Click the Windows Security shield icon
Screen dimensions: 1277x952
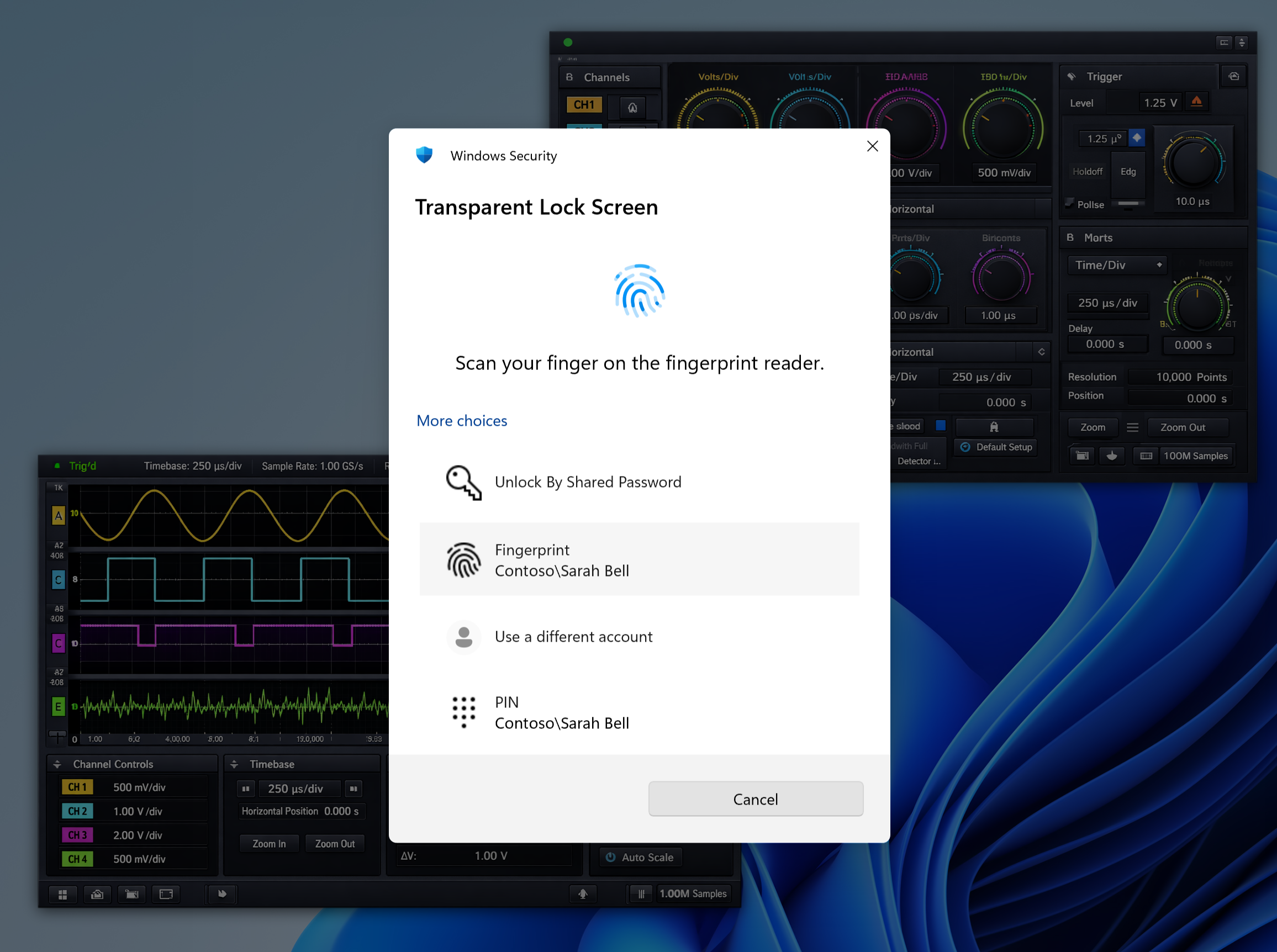424,155
